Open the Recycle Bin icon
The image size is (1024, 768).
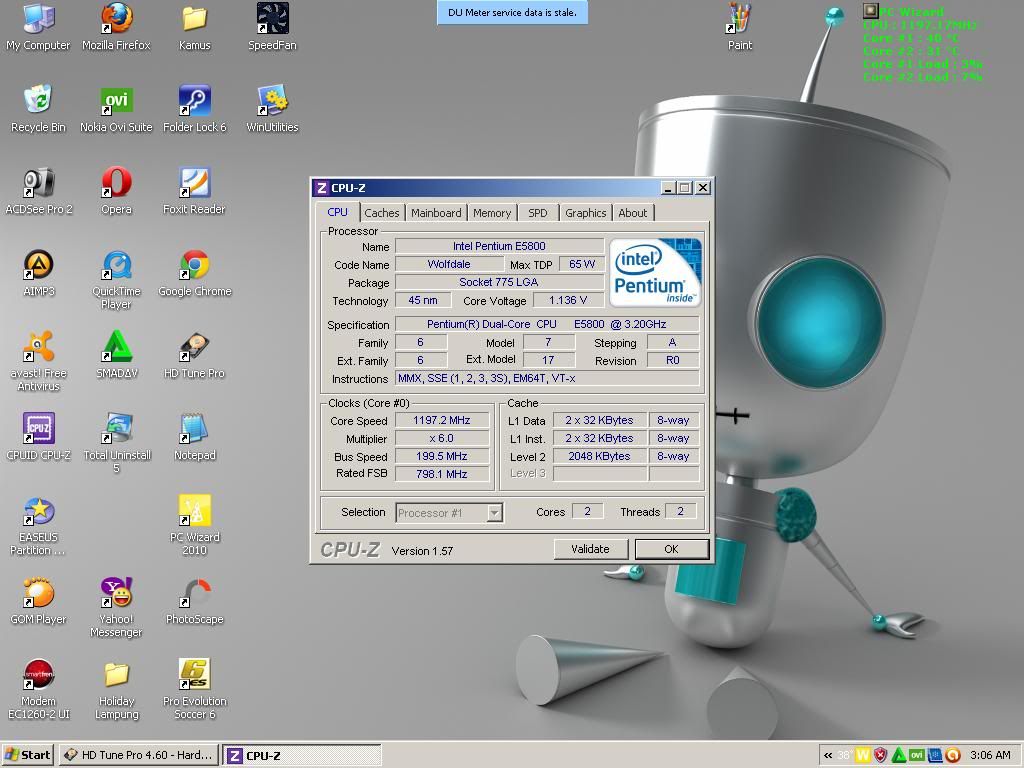pos(38,109)
